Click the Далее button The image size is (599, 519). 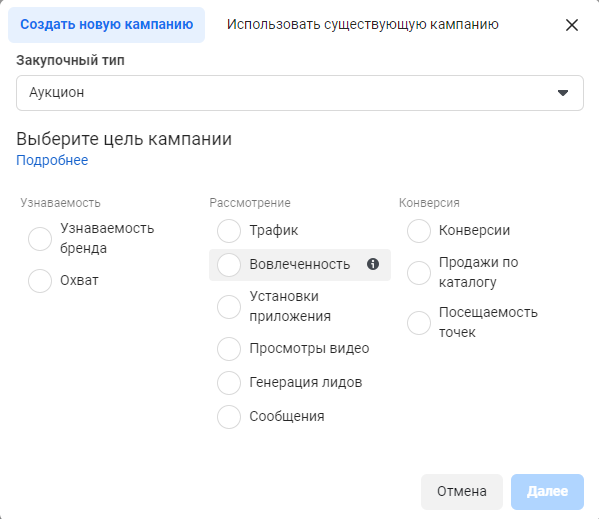click(547, 492)
